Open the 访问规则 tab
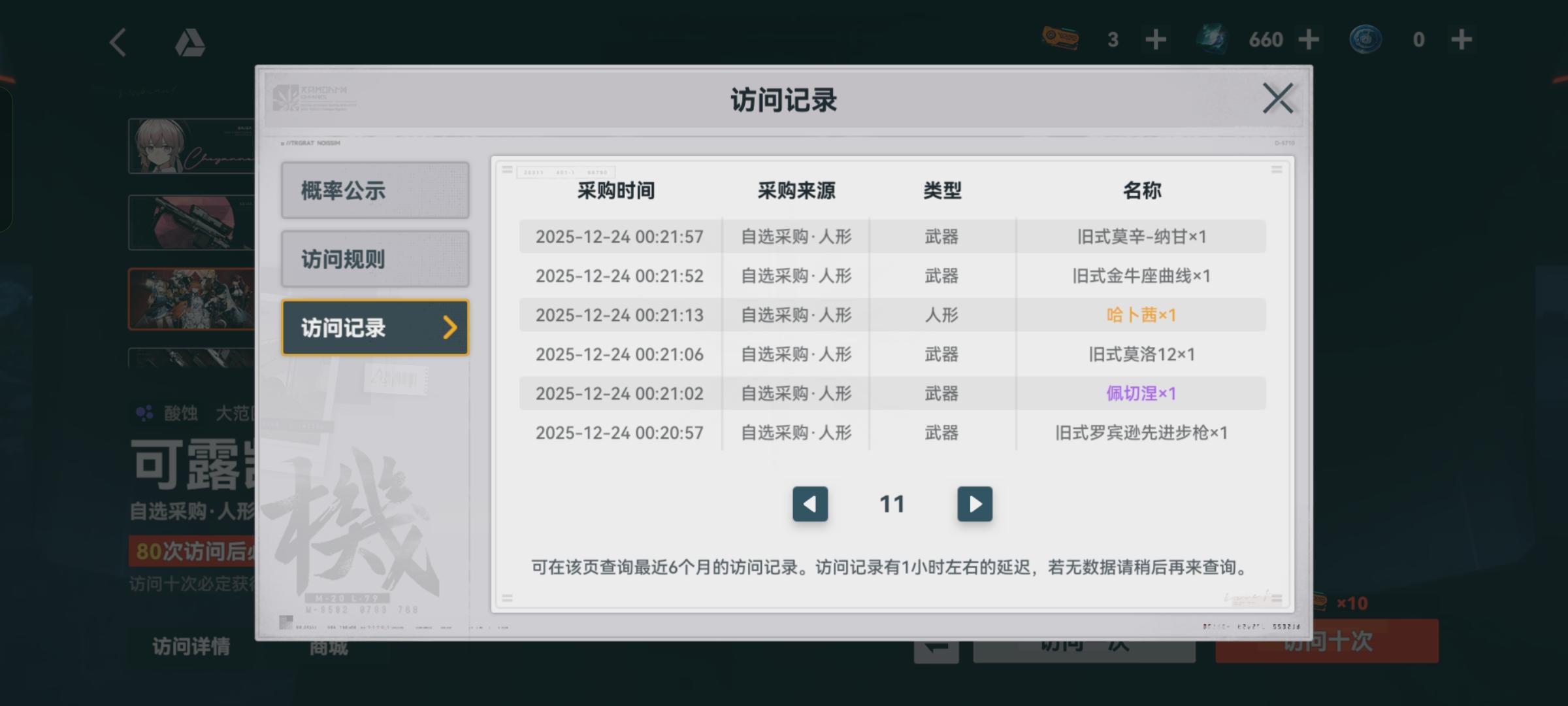The height and width of the screenshot is (706, 1568). pos(375,259)
